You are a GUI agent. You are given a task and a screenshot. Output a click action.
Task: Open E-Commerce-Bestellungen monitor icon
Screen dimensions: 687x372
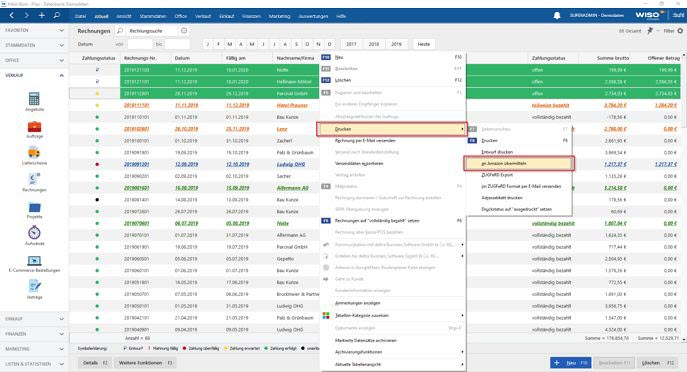pos(34,261)
